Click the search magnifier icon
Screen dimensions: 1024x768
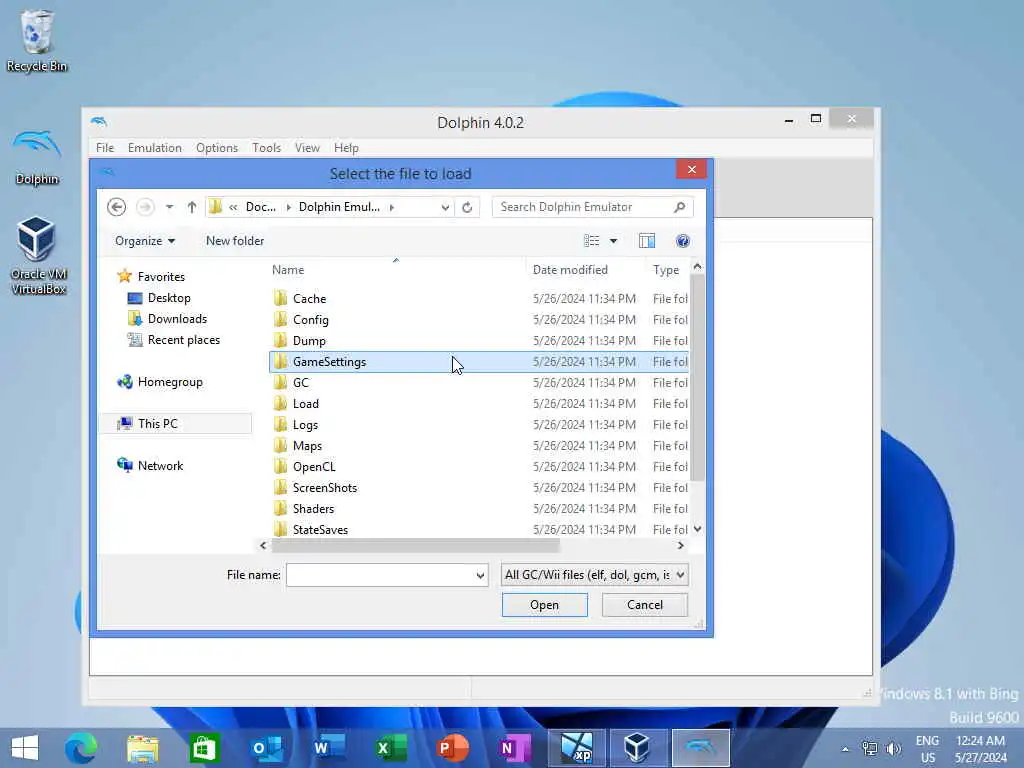[679, 207]
